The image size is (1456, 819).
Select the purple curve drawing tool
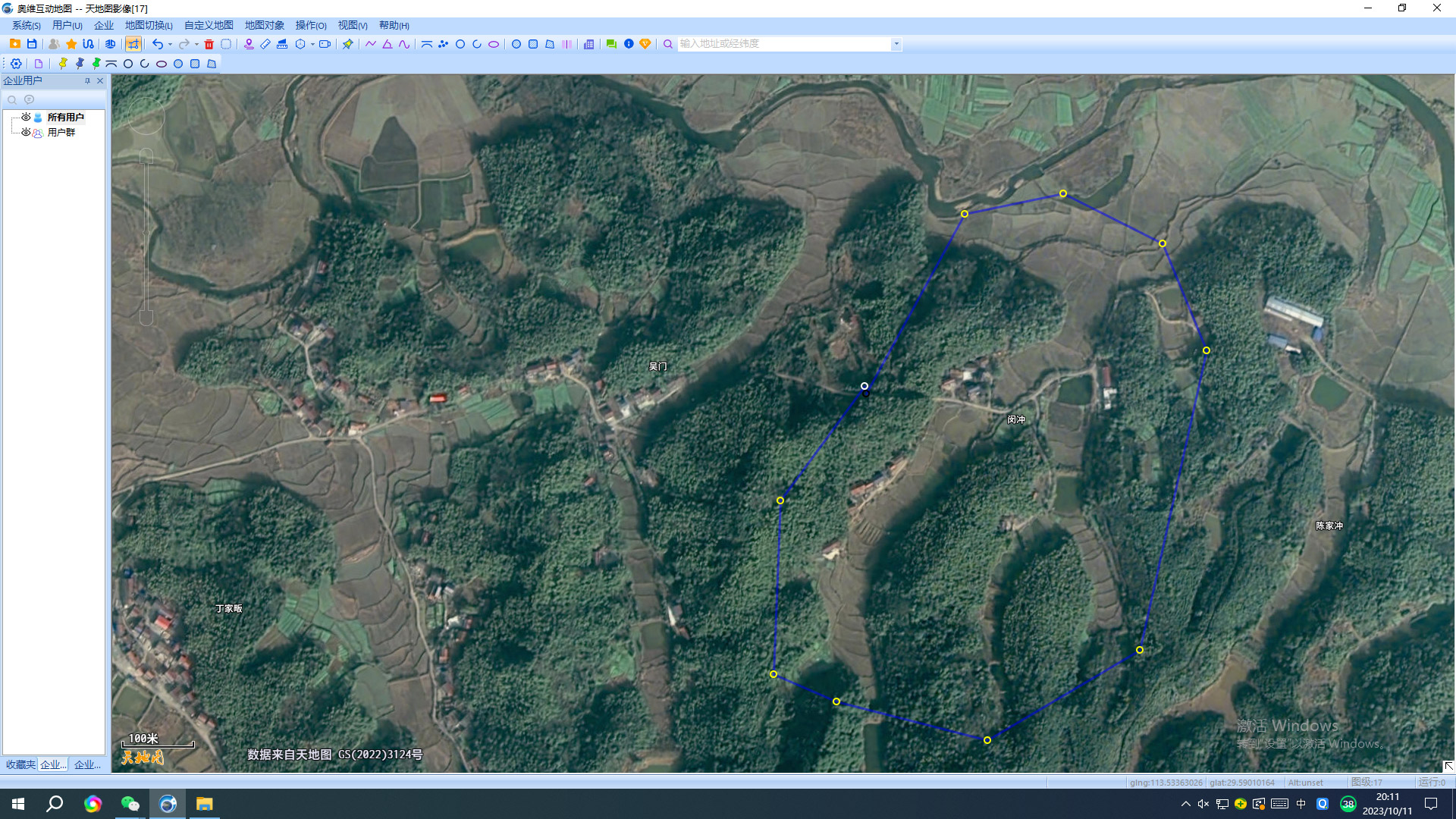tap(404, 44)
